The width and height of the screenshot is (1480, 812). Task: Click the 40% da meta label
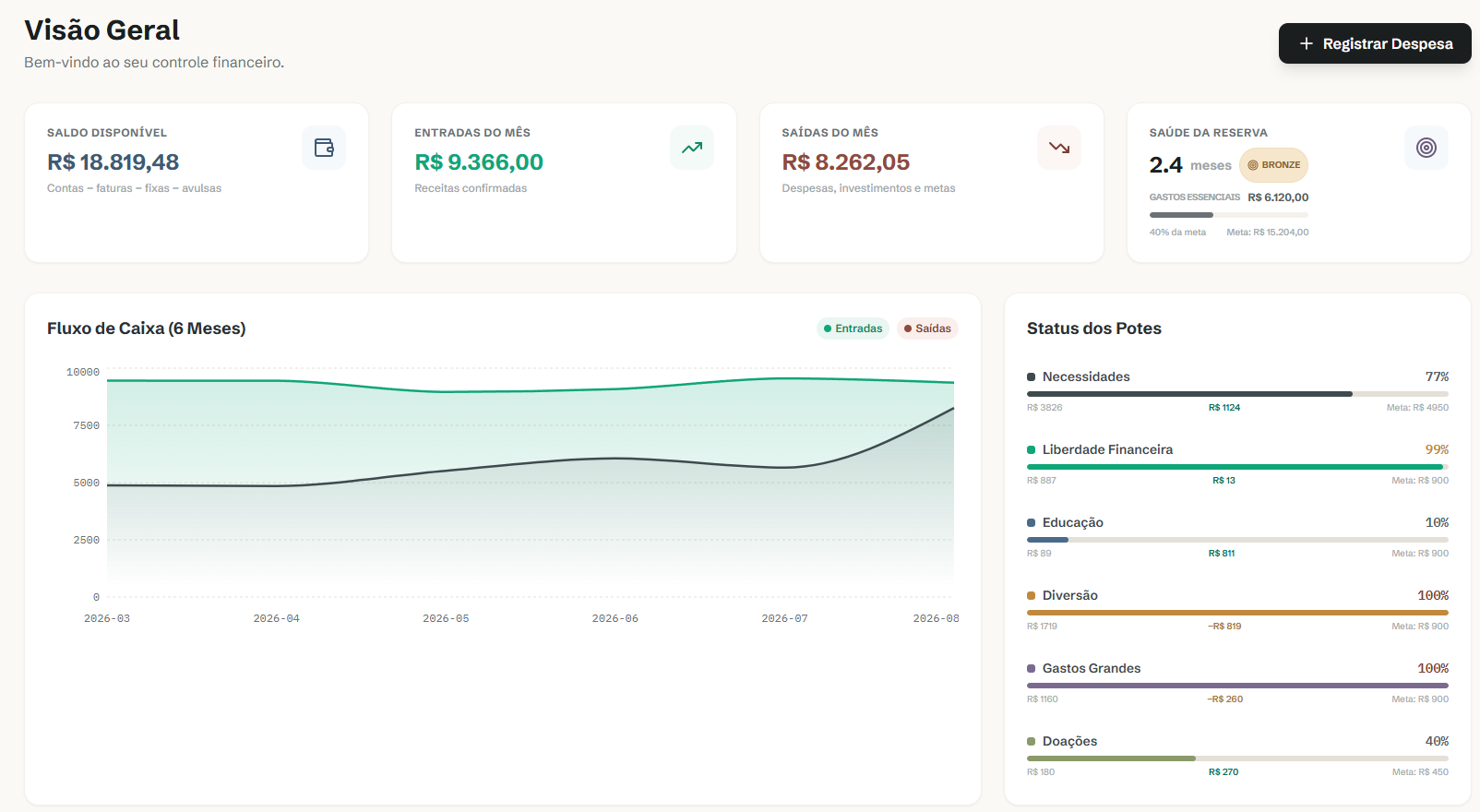(x=1177, y=233)
